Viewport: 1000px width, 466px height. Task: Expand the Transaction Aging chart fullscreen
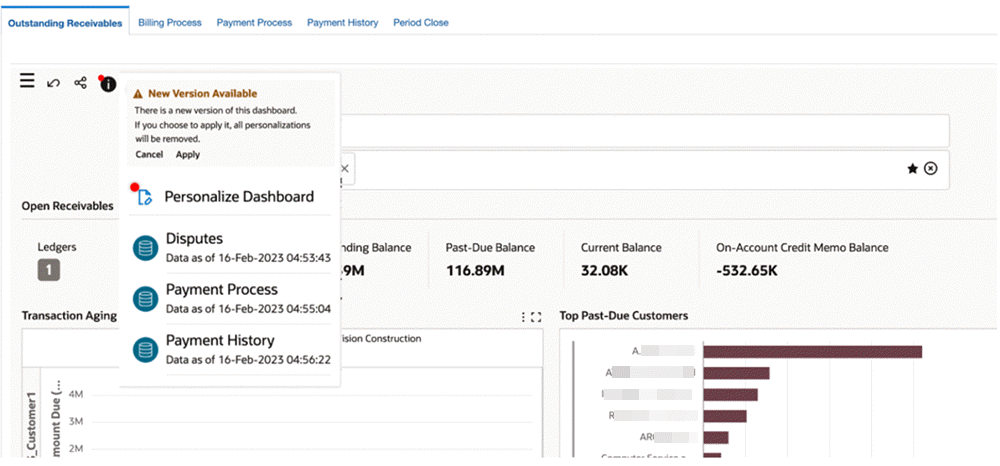click(536, 317)
